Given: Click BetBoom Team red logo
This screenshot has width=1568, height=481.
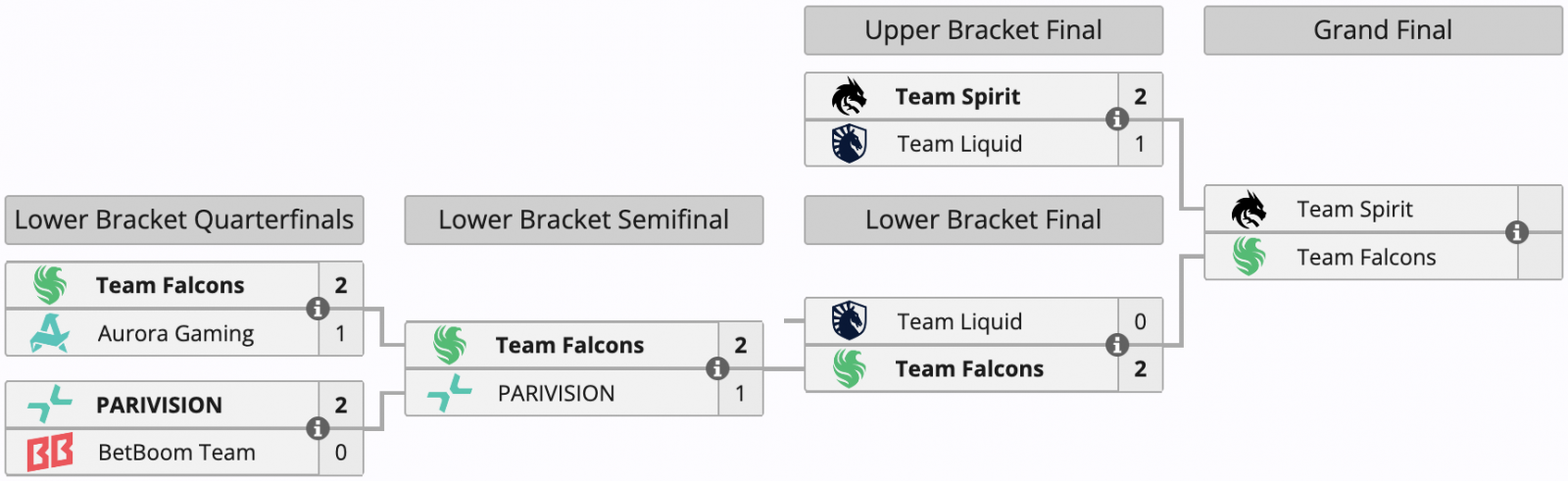Looking at the screenshot, I should pos(50,453).
